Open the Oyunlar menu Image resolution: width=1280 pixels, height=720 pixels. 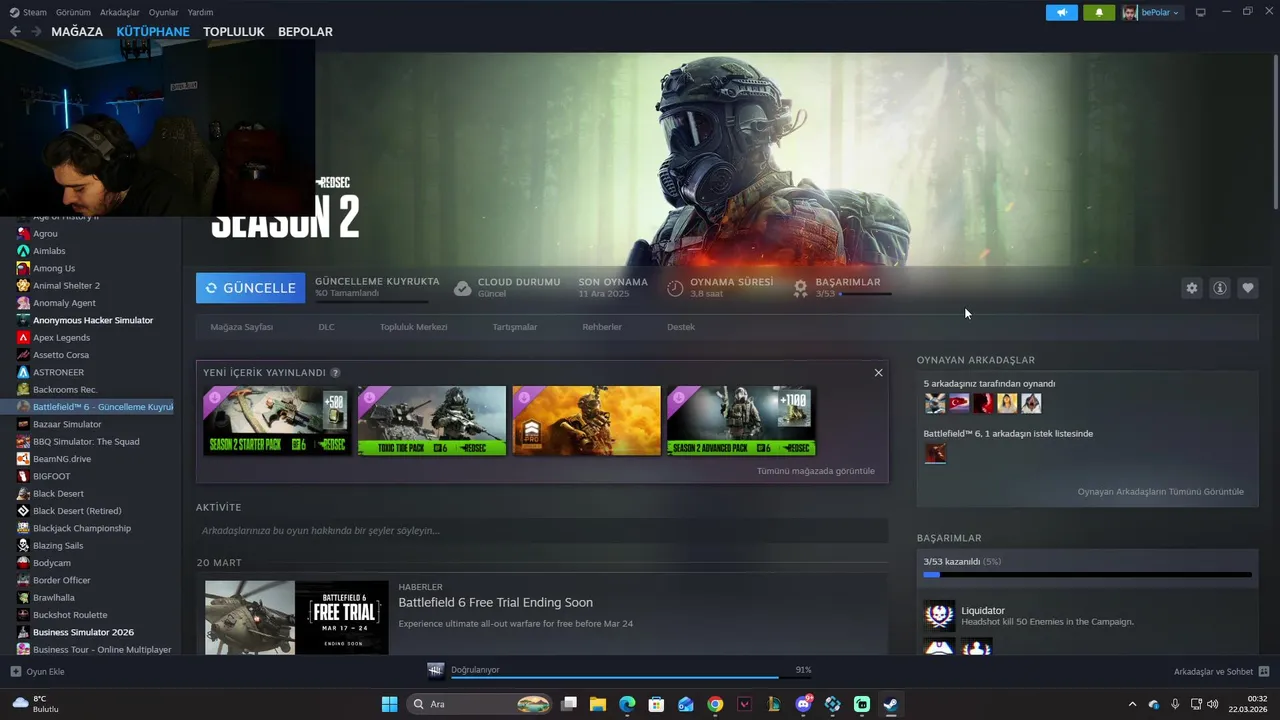click(163, 12)
